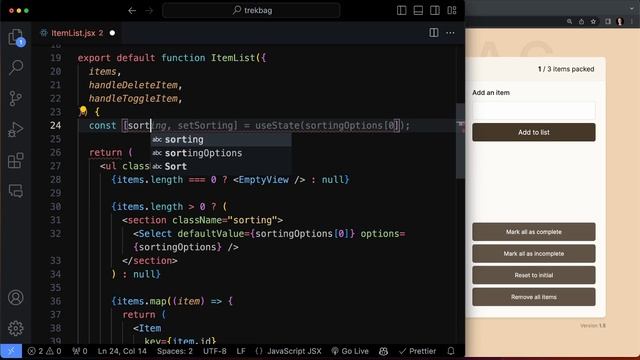Screen dimensions: 640x360
Task: Toggle primary sidebar layout icon
Action: (x=402, y=11)
